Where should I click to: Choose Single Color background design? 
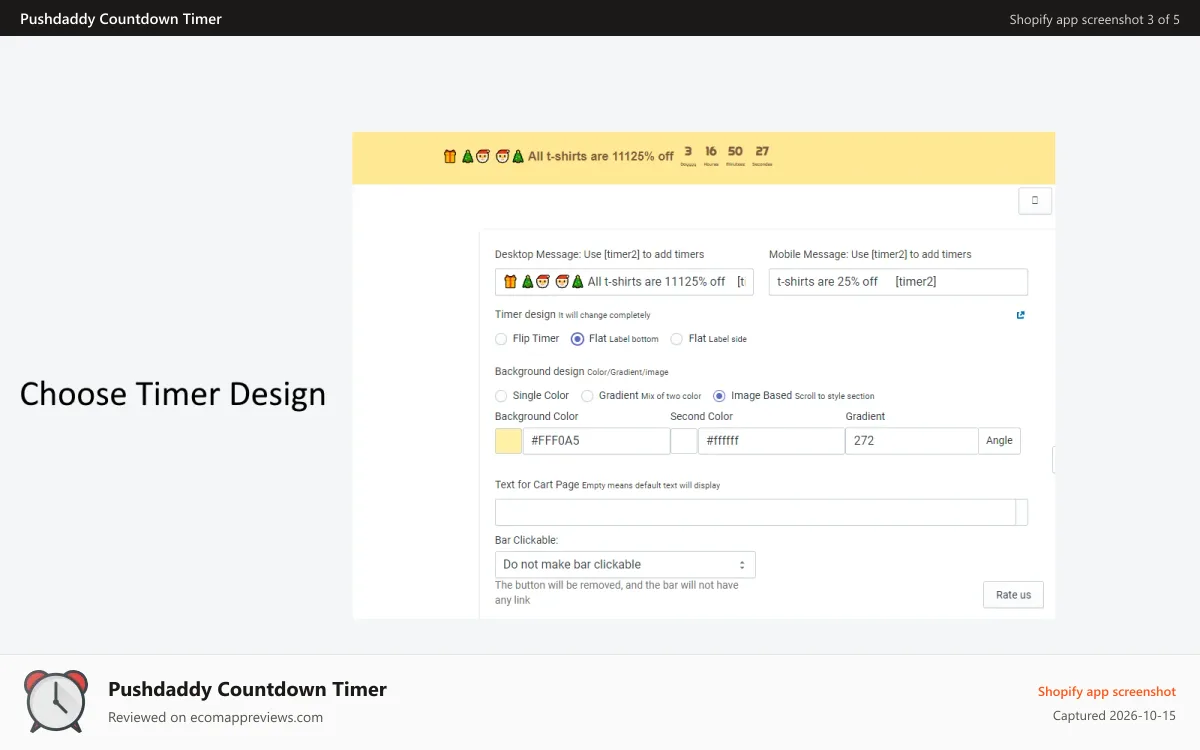point(501,396)
